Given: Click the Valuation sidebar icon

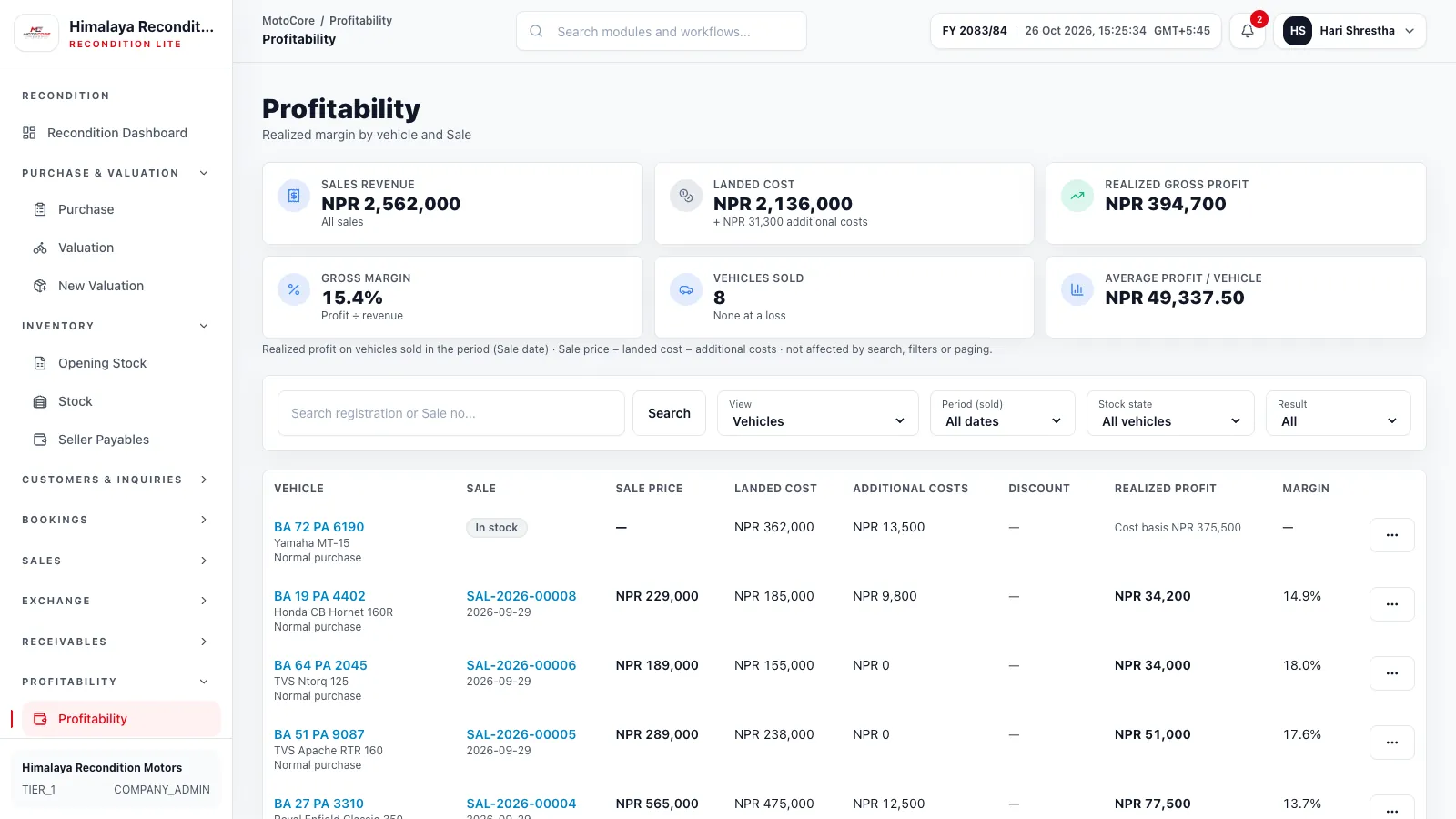Looking at the screenshot, I should tap(40, 248).
